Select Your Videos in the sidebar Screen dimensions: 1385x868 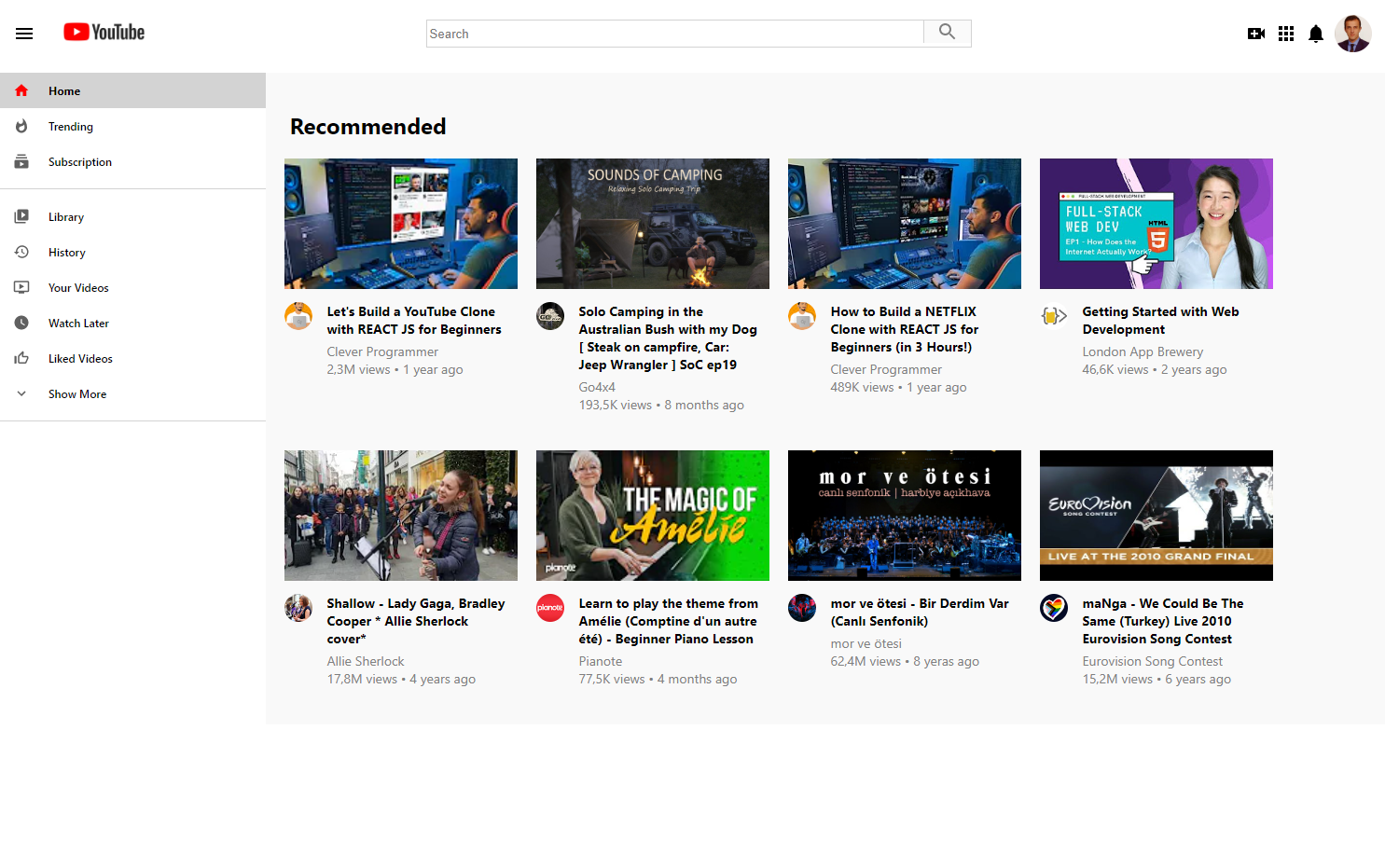[132, 287]
